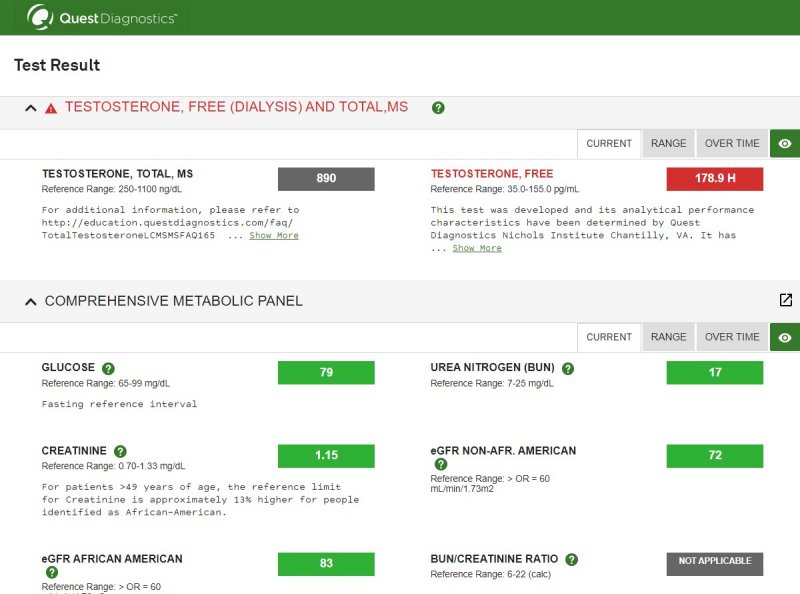Screen dimensions: 800x594
Task: Select RANGE tab in Metabolic Panel
Action: 668,337
